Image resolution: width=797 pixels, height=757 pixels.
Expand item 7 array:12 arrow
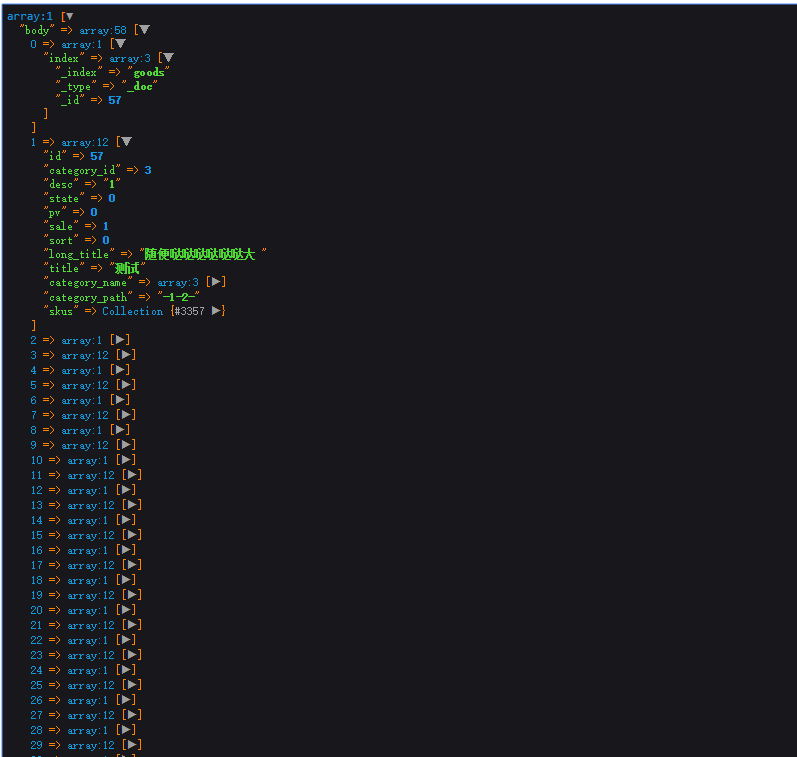click(127, 415)
